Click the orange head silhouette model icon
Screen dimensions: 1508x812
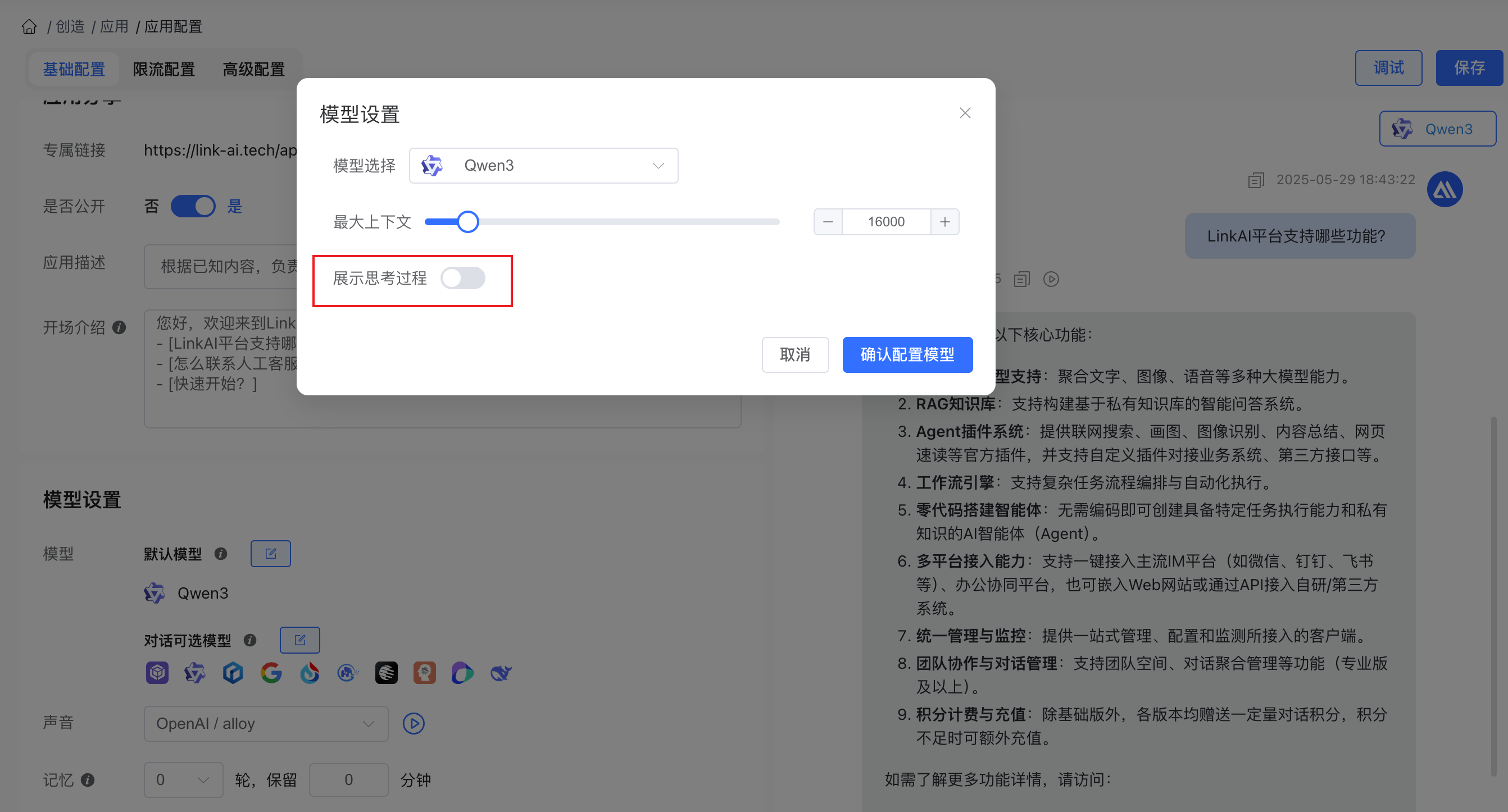coord(424,673)
